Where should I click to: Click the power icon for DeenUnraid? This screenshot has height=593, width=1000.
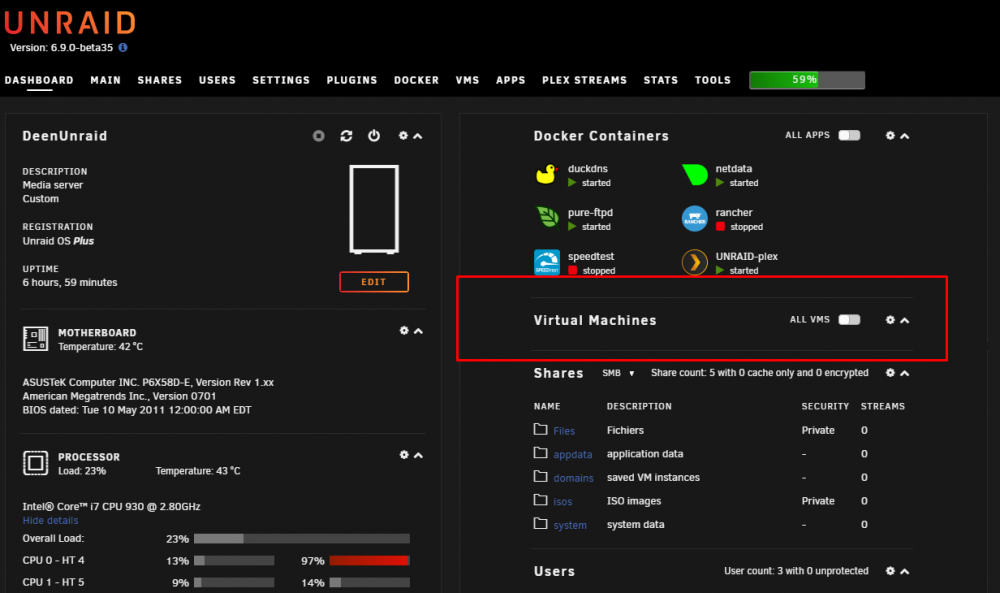click(x=374, y=135)
